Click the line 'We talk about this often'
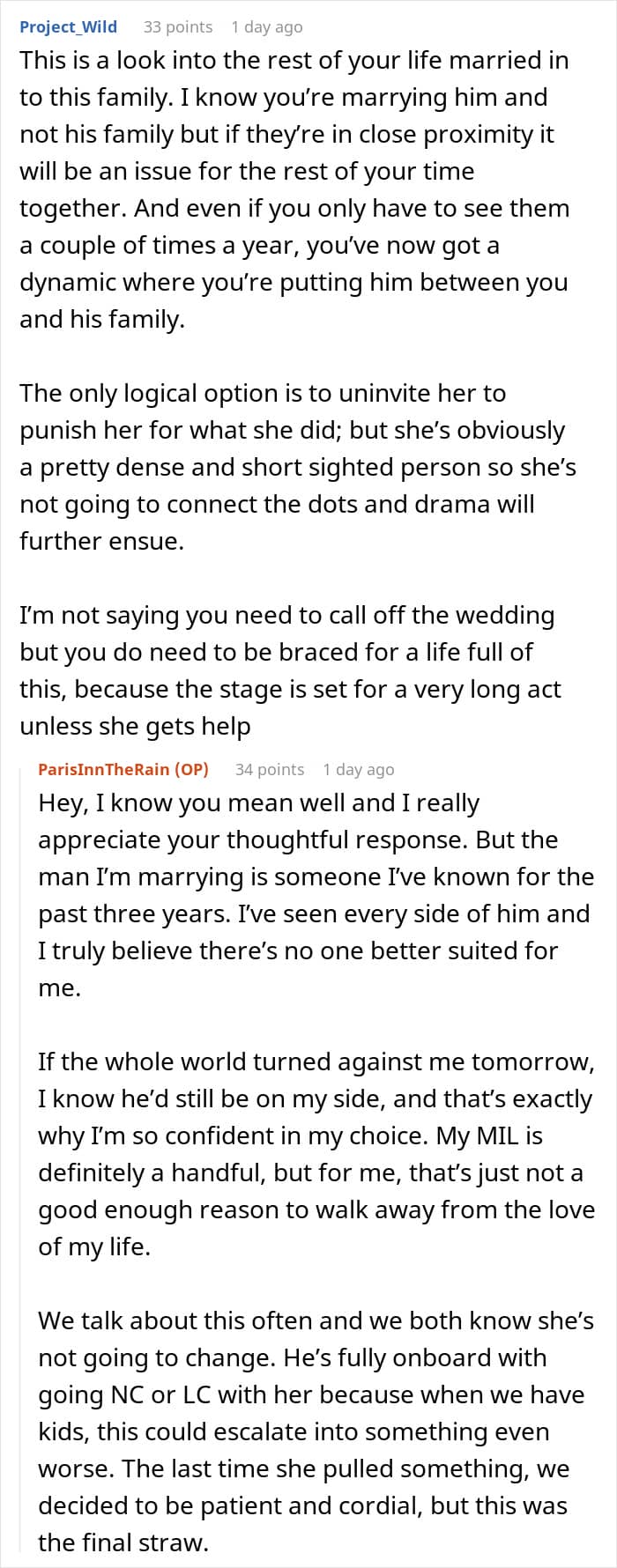Viewport: 617px width, 1568px height. click(316, 1320)
